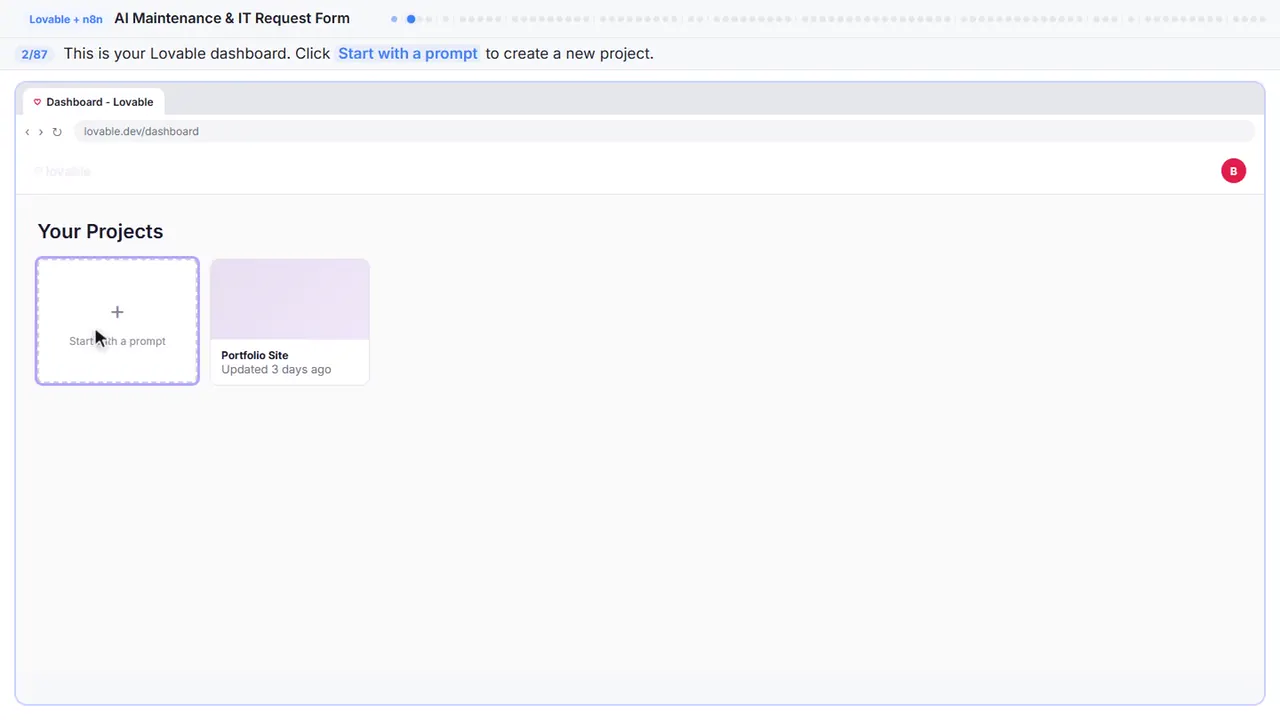Click the highlighted 'Start with a prompt' instruction text
This screenshot has height=720, width=1280.
408,54
